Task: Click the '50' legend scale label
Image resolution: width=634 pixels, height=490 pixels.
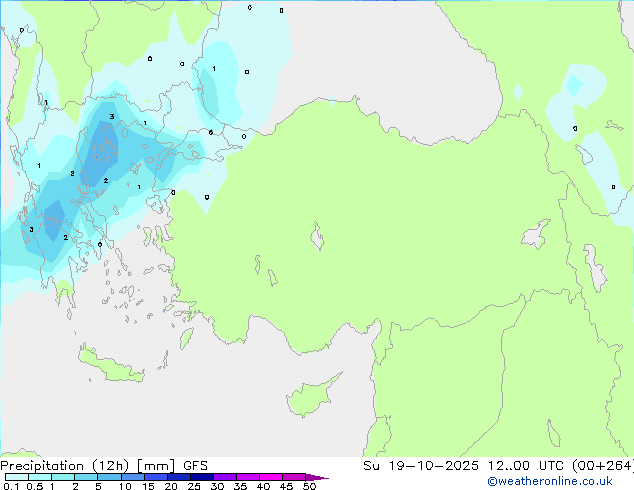Action: coord(309,486)
